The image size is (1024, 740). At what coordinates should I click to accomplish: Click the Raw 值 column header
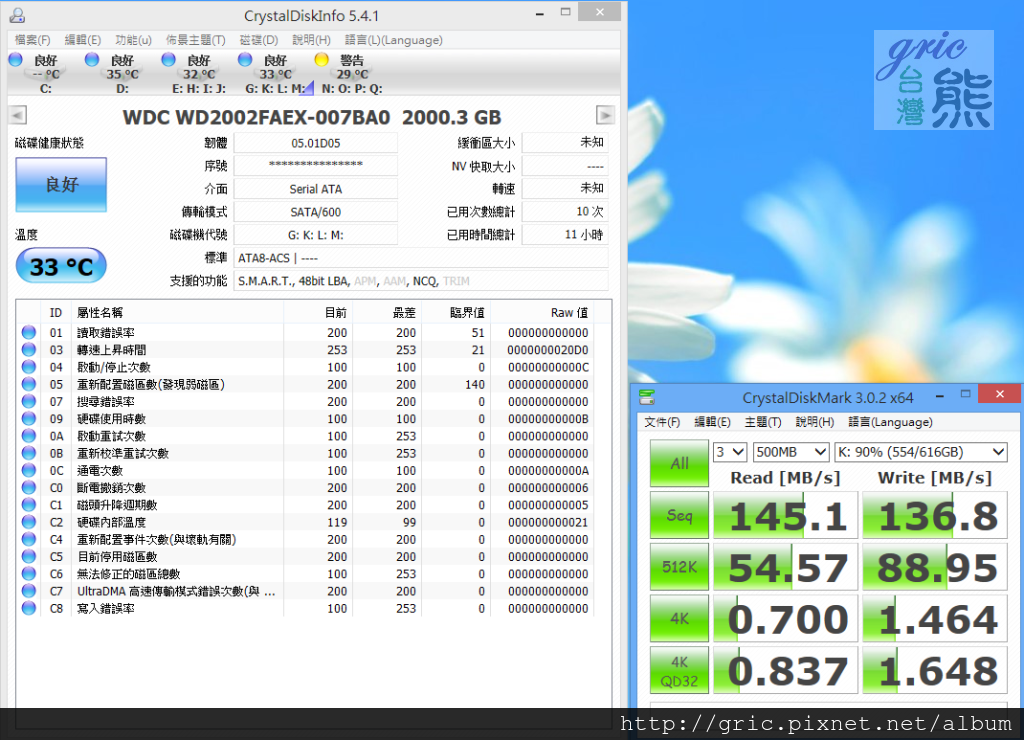point(569,313)
